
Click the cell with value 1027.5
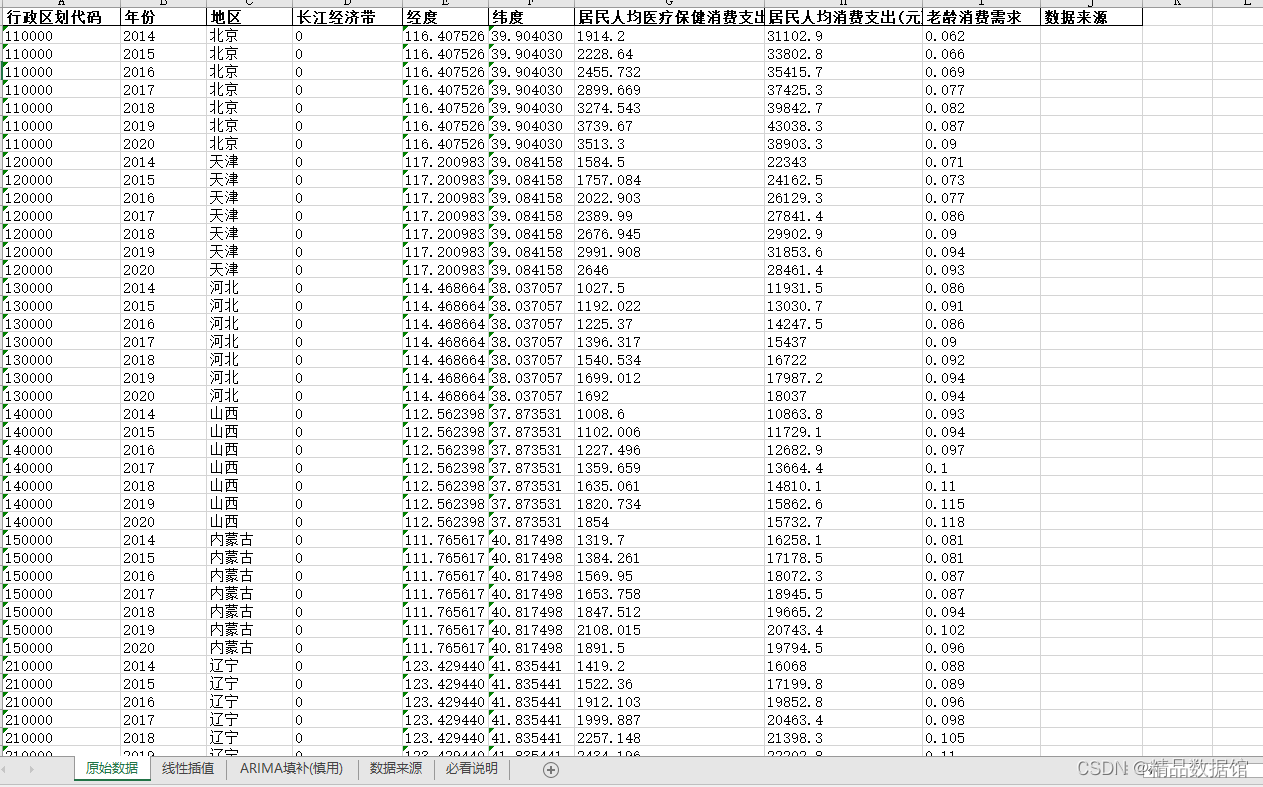(669, 288)
